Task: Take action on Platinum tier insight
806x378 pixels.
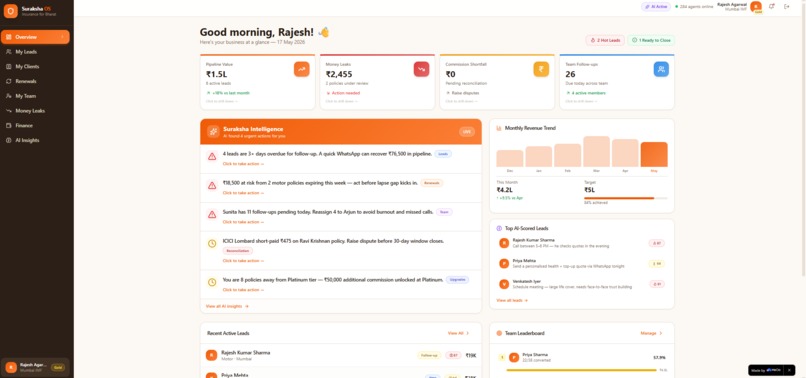Action: click(243, 290)
